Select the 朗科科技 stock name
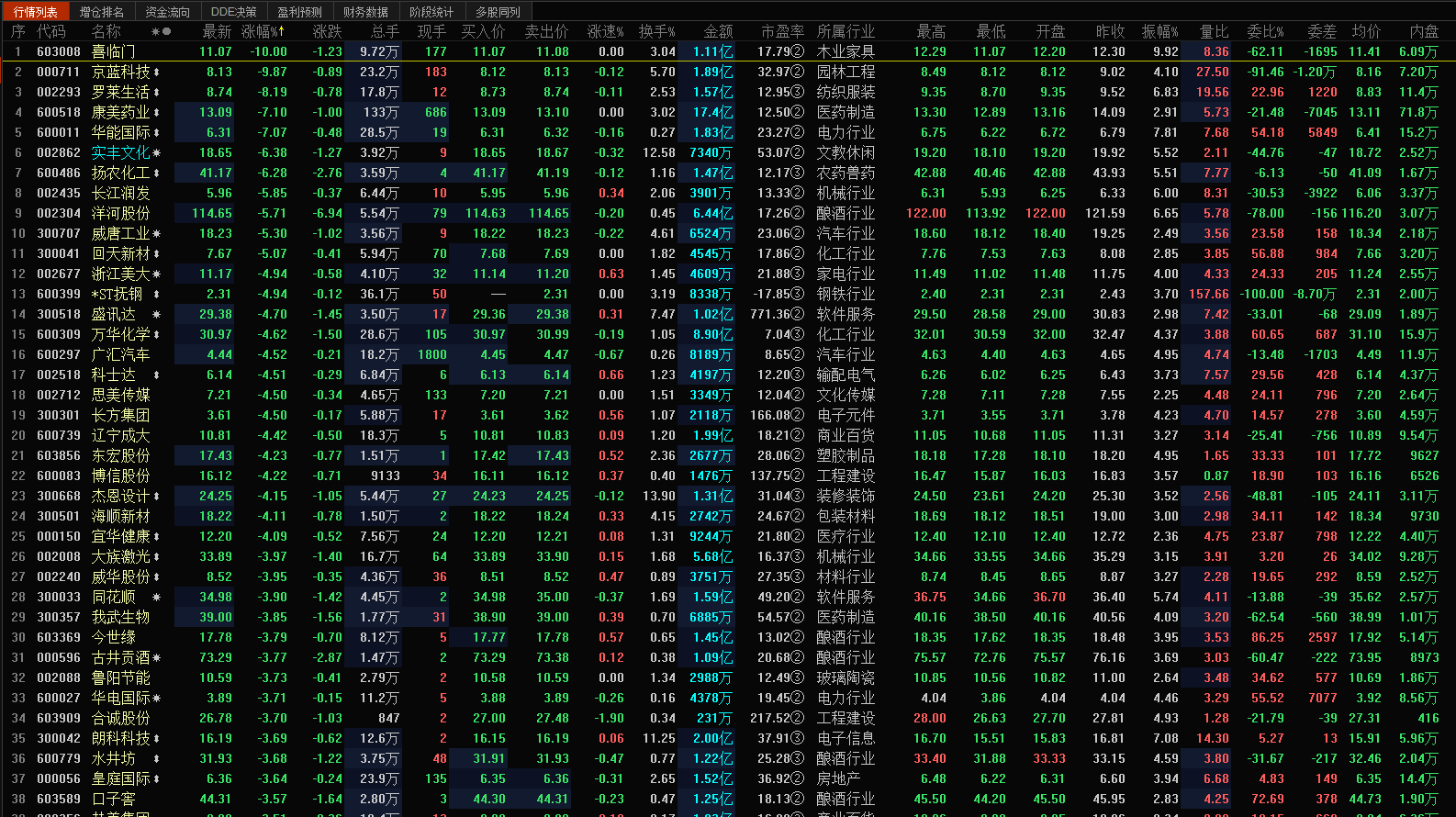1456x817 pixels. click(x=120, y=738)
